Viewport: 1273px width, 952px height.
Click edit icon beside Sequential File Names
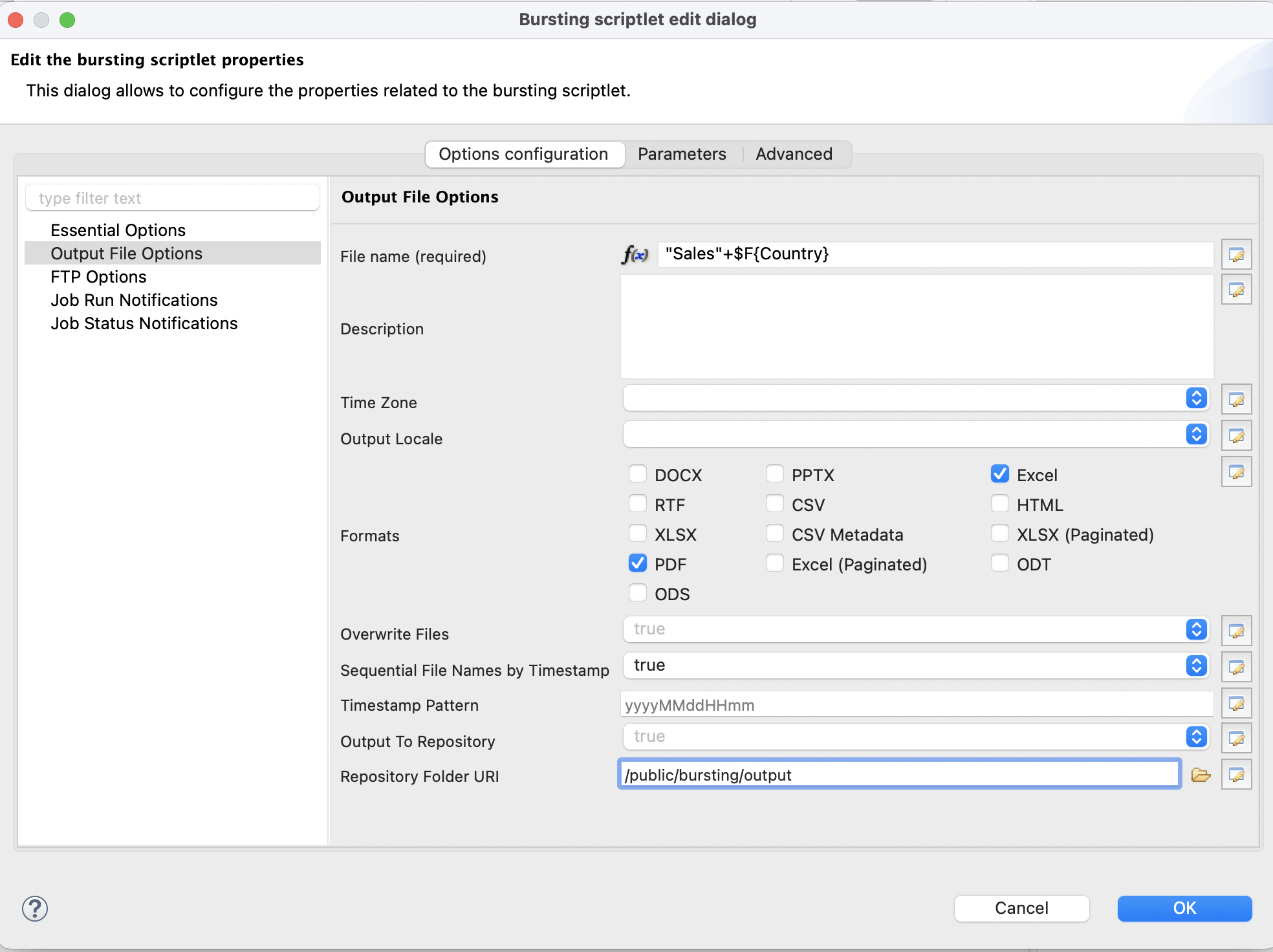pos(1236,667)
